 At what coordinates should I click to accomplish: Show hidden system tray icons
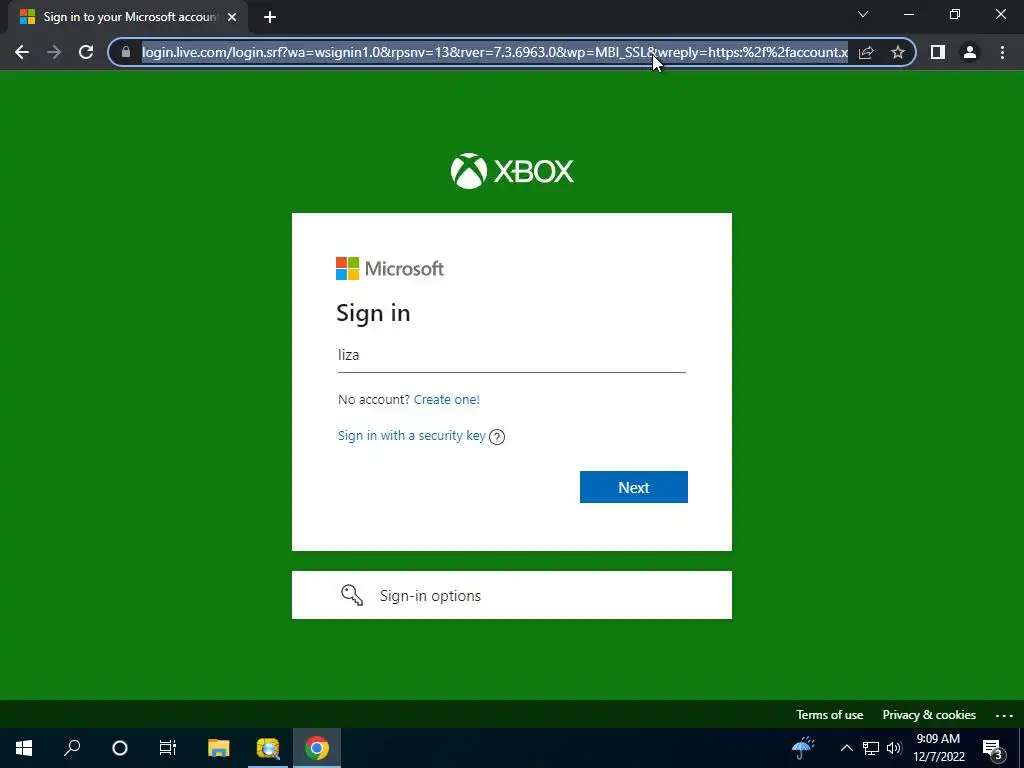[x=846, y=748]
